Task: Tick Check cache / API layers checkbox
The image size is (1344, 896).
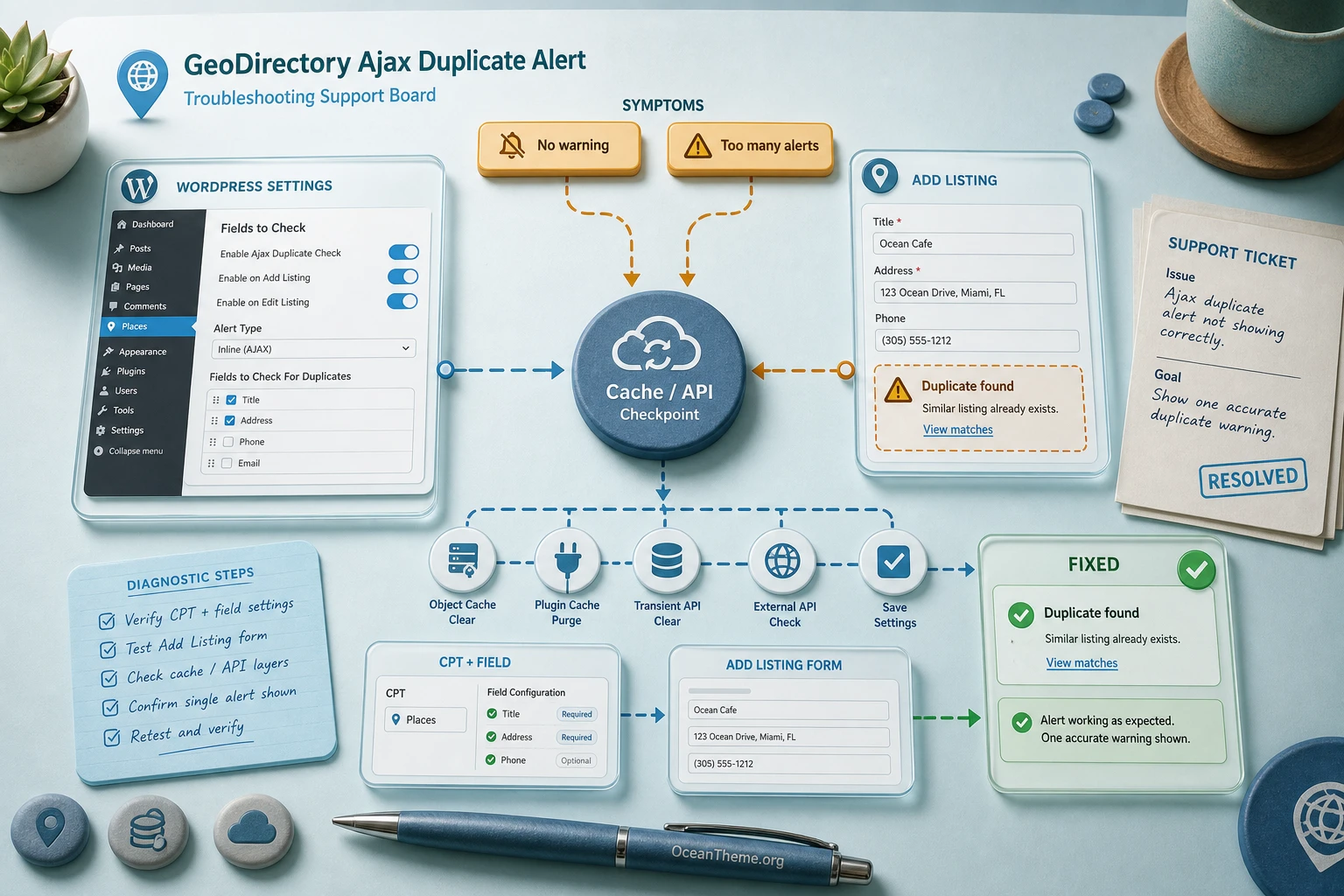Action: tap(109, 678)
